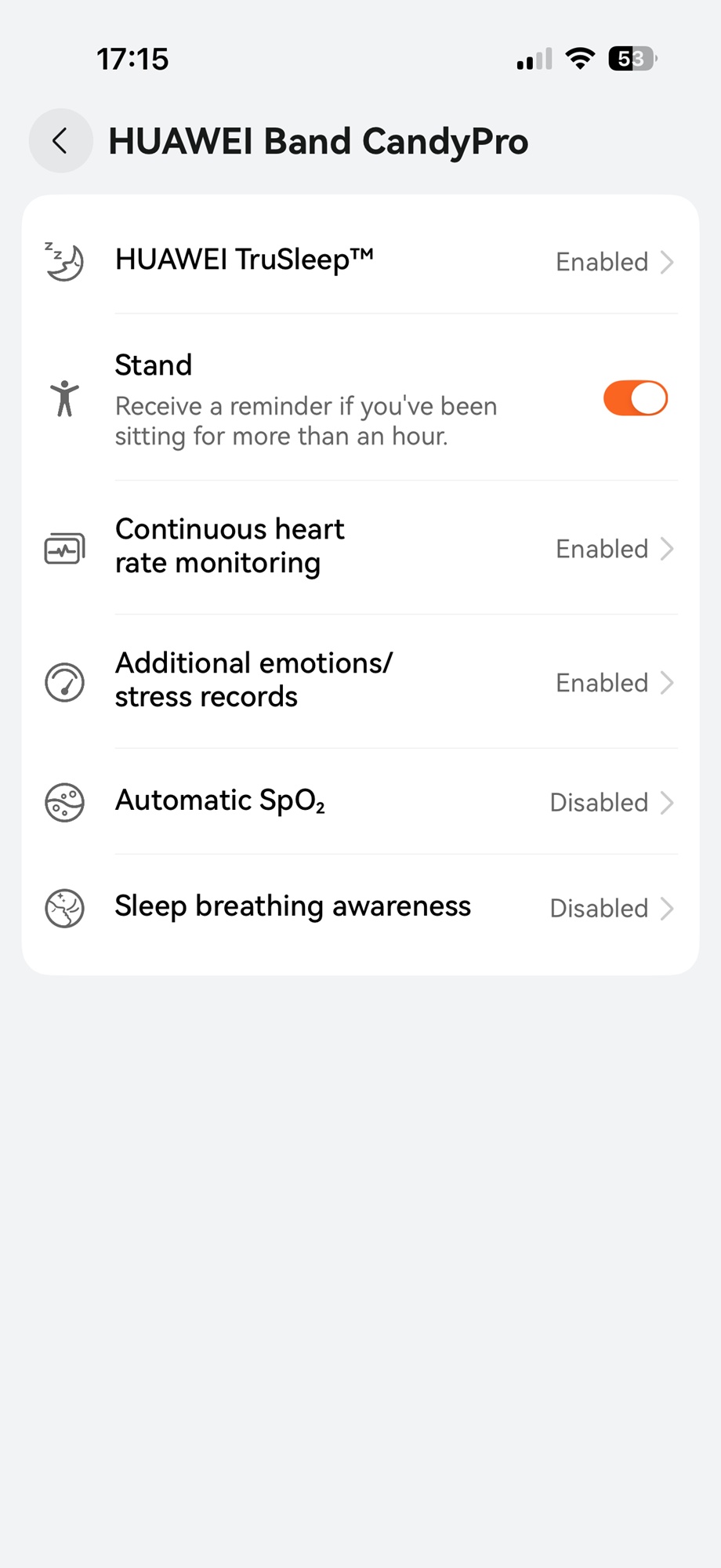Screen dimensions: 721x1568
Task: Tap the TruSleep moon icon
Action: [64, 261]
